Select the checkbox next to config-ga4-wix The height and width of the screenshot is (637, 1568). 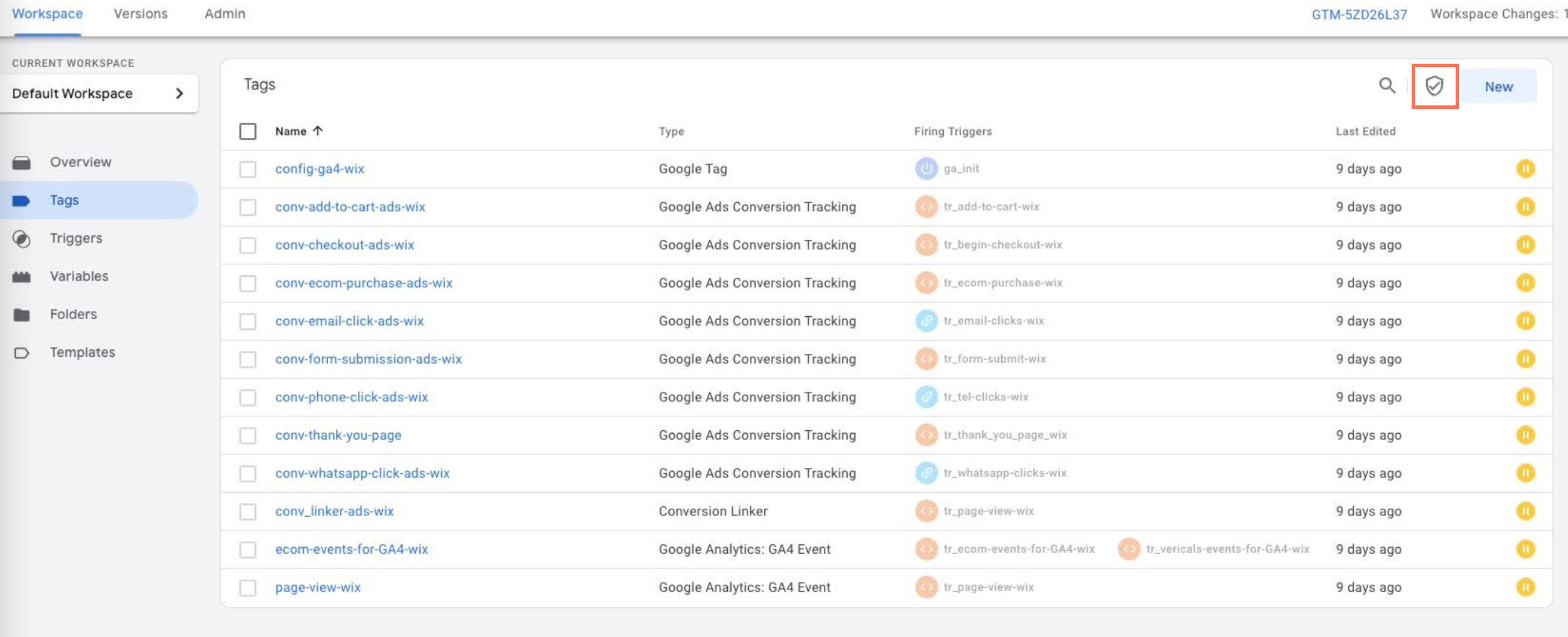click(x=248, y=168)
